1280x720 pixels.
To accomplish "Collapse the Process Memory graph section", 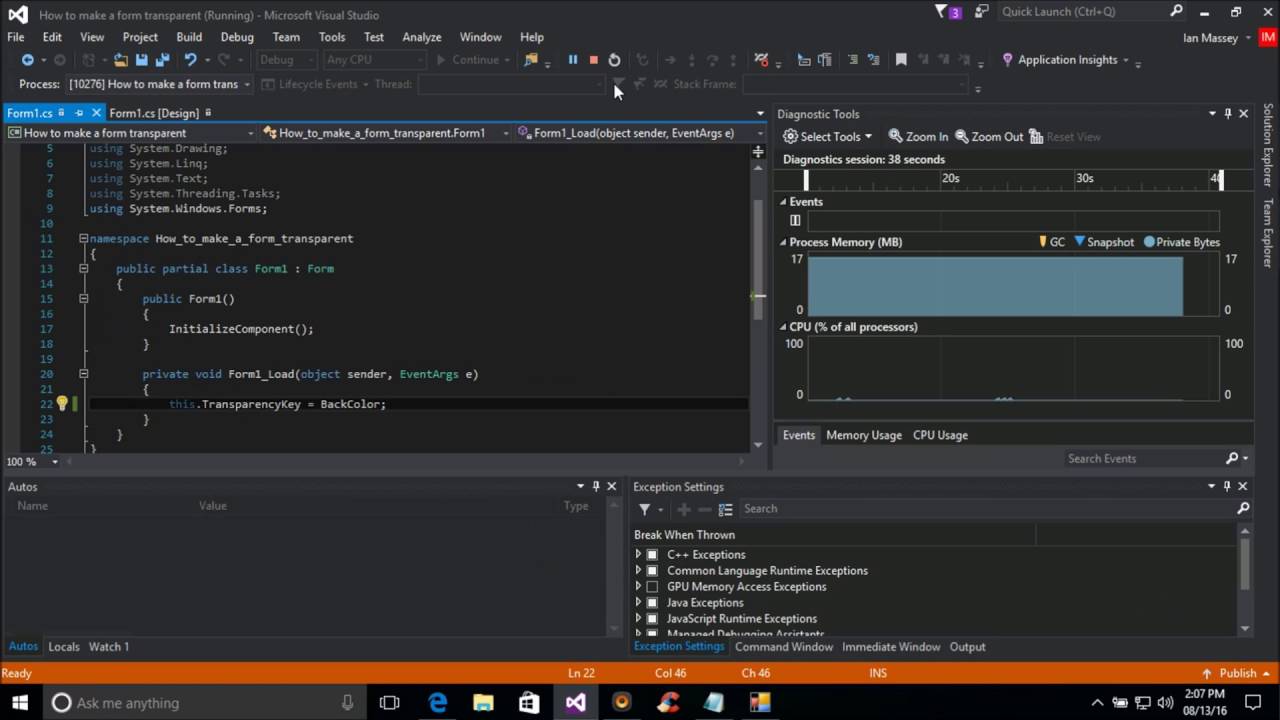I will point(783,242).
